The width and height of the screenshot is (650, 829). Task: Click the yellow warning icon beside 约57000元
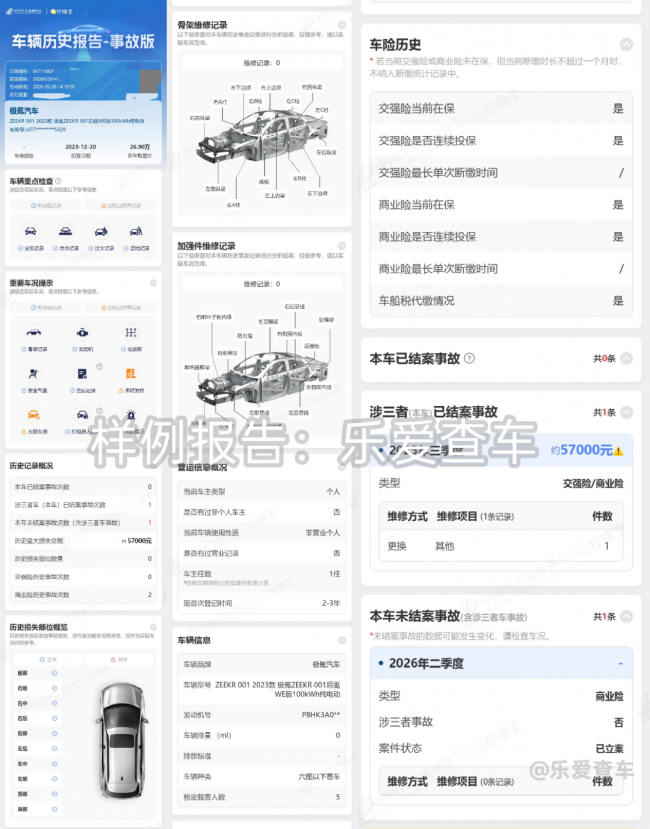click(x=619, y=451)
